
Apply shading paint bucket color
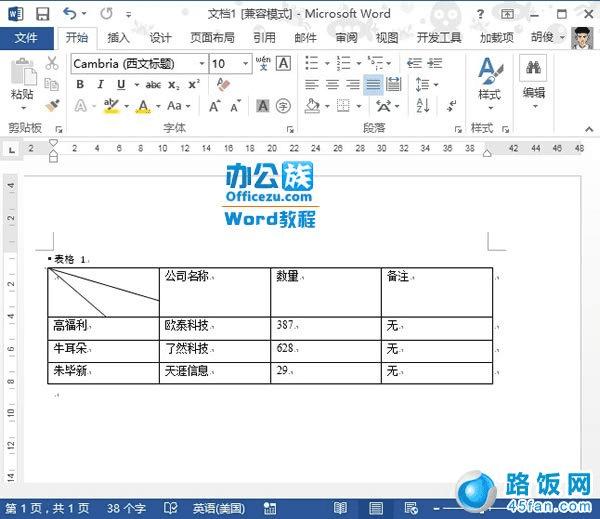(x=312, y=106)
